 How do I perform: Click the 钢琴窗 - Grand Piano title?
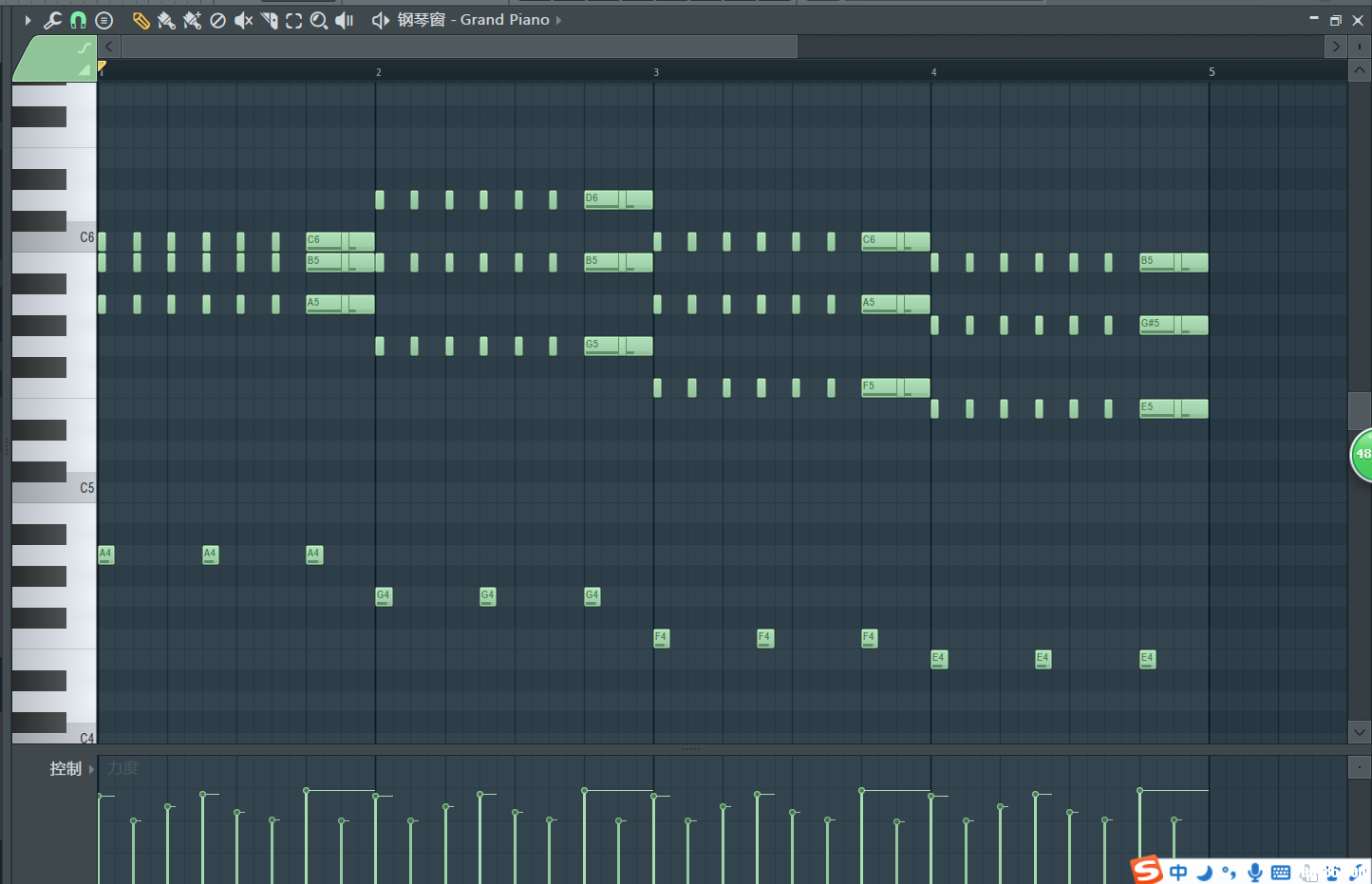point(473,20)
